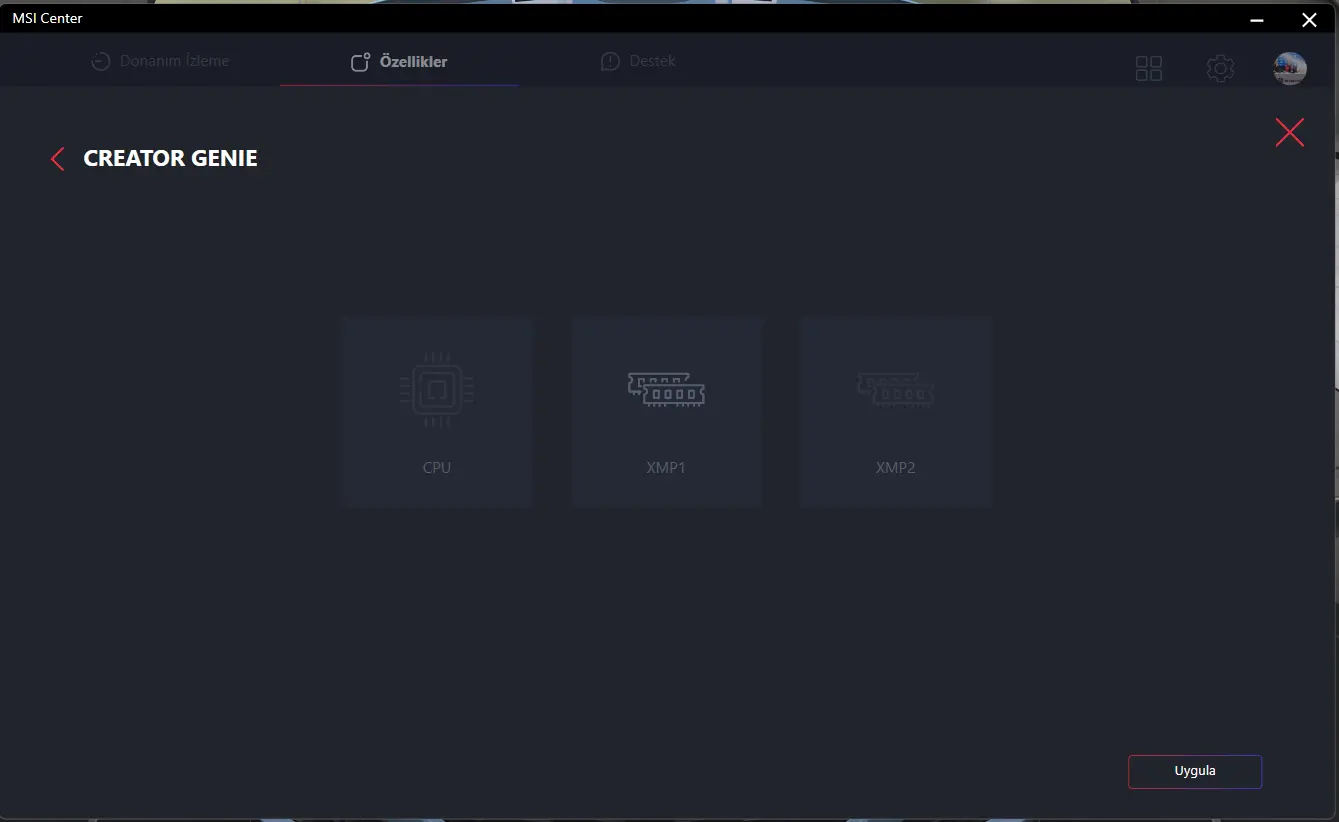Select the XMP1 memory profile tile
Screen dimensions: 1339x822
point(667,412)
